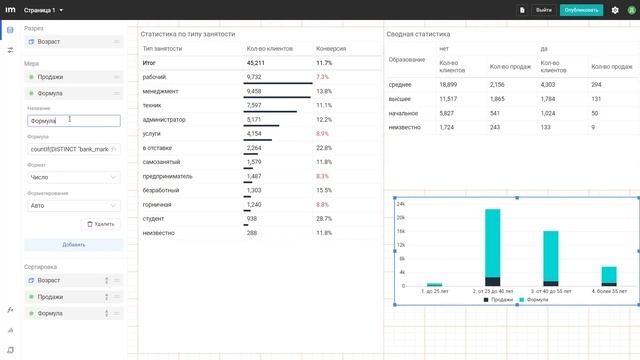Toggle sort direction for Возраст
The height and width of the screenshot is (360, 640).
[107, 280]
